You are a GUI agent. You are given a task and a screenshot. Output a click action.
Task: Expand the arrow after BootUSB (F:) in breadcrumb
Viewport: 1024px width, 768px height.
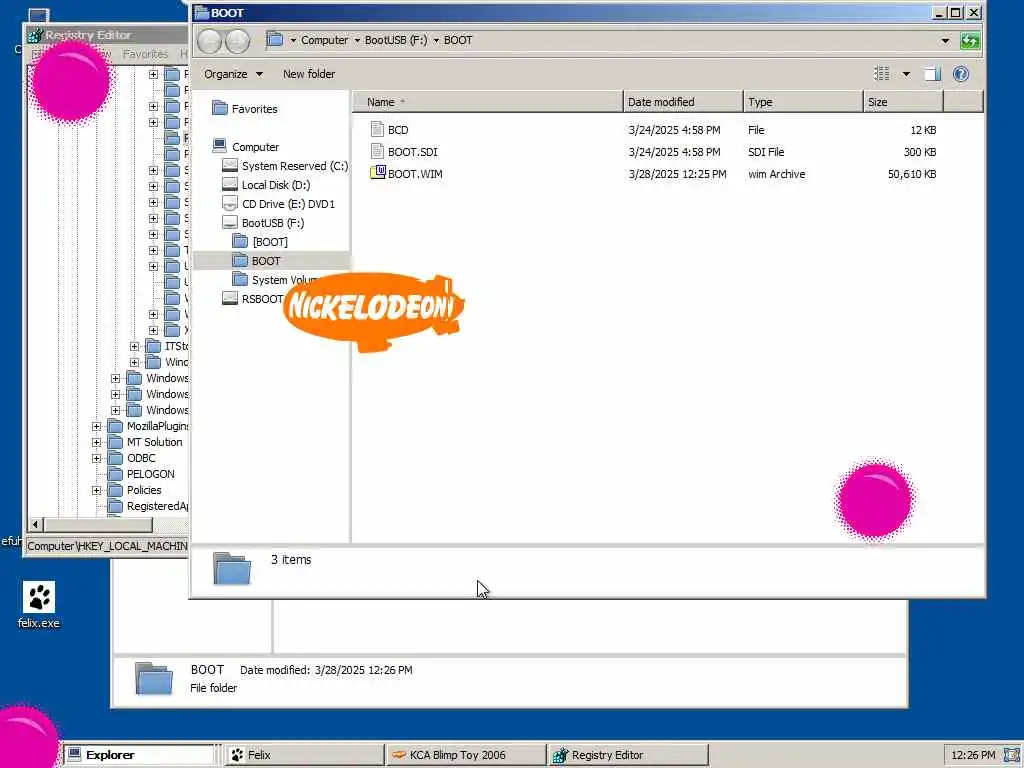pos(436,40)
